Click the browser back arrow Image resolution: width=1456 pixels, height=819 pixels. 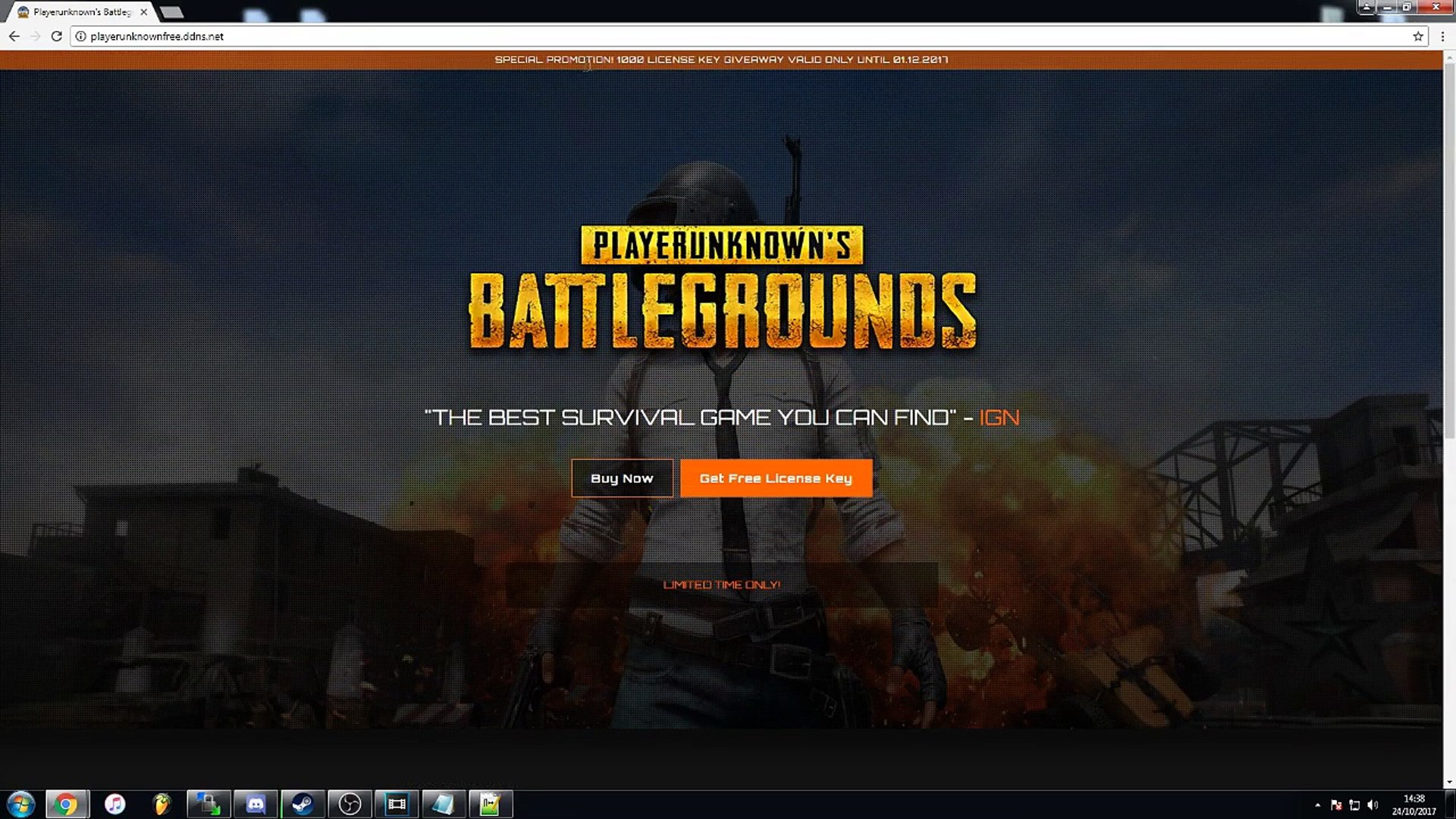14,36
